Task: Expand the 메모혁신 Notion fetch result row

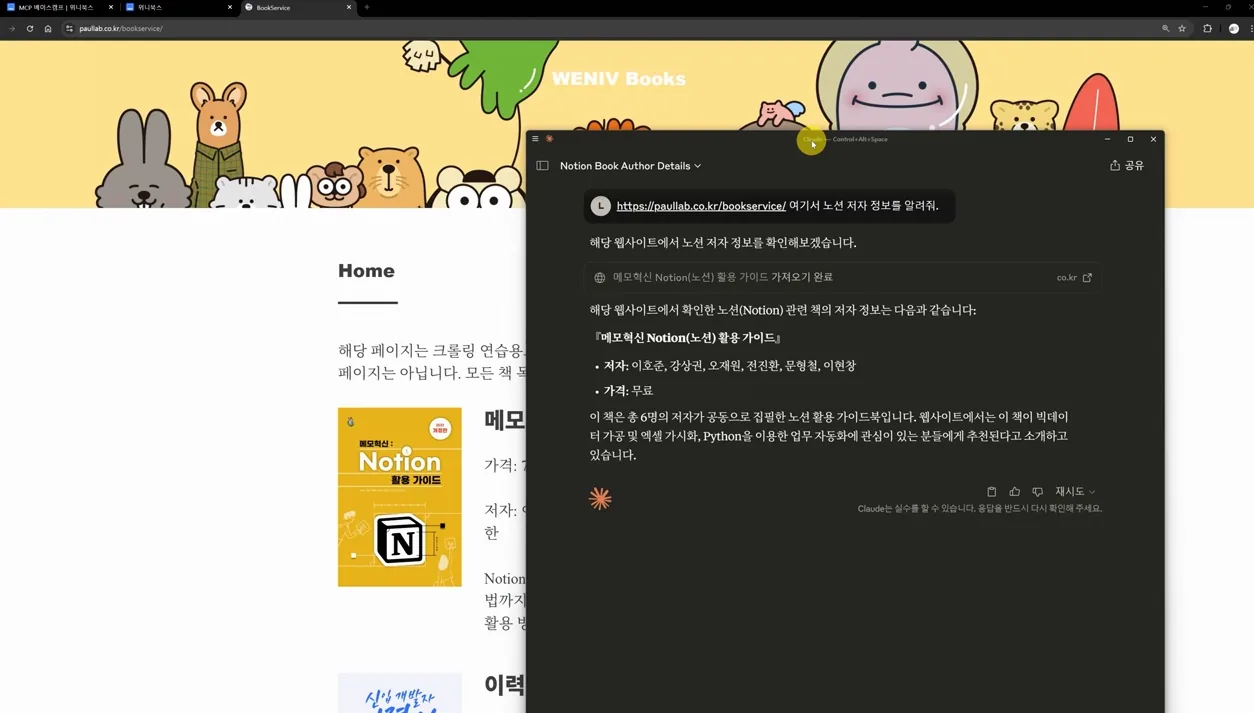Action: click(x=842, y=278)
